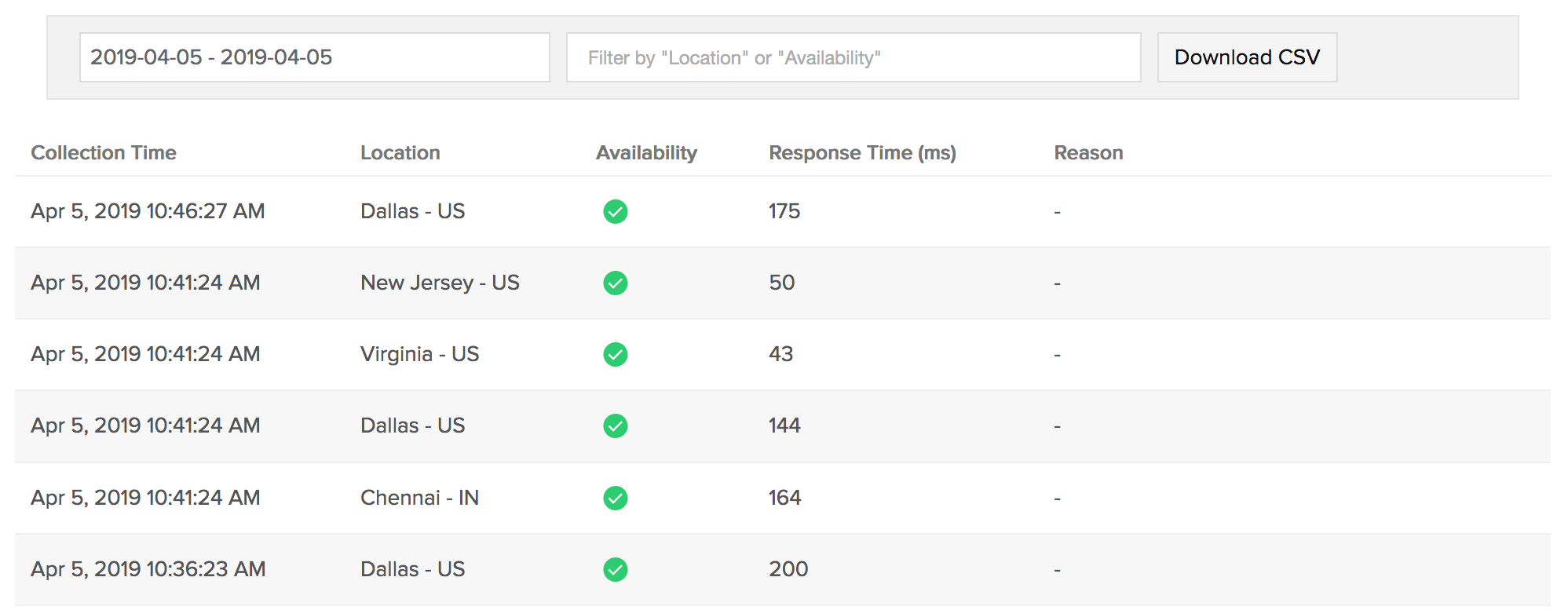Click the Reason column header

click(x=1088, y=153)
